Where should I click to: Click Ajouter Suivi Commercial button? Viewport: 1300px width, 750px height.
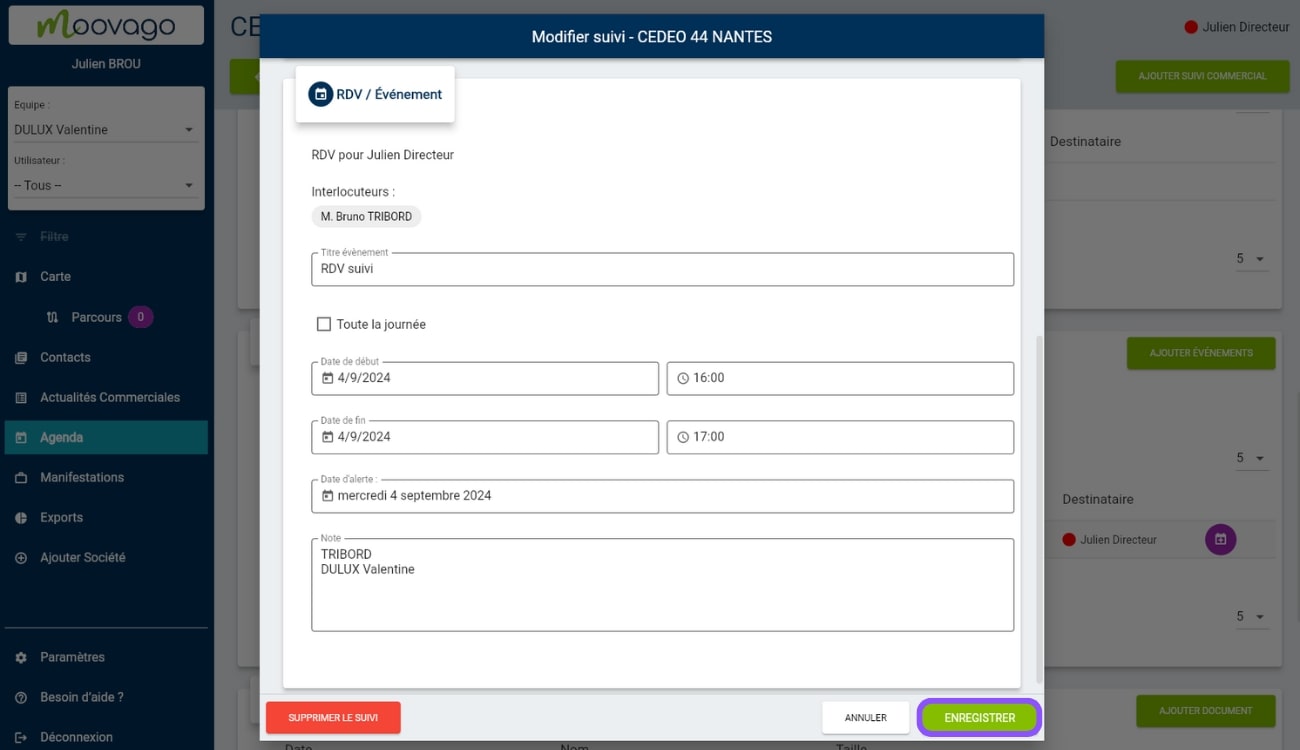[x=1202, y=76]
